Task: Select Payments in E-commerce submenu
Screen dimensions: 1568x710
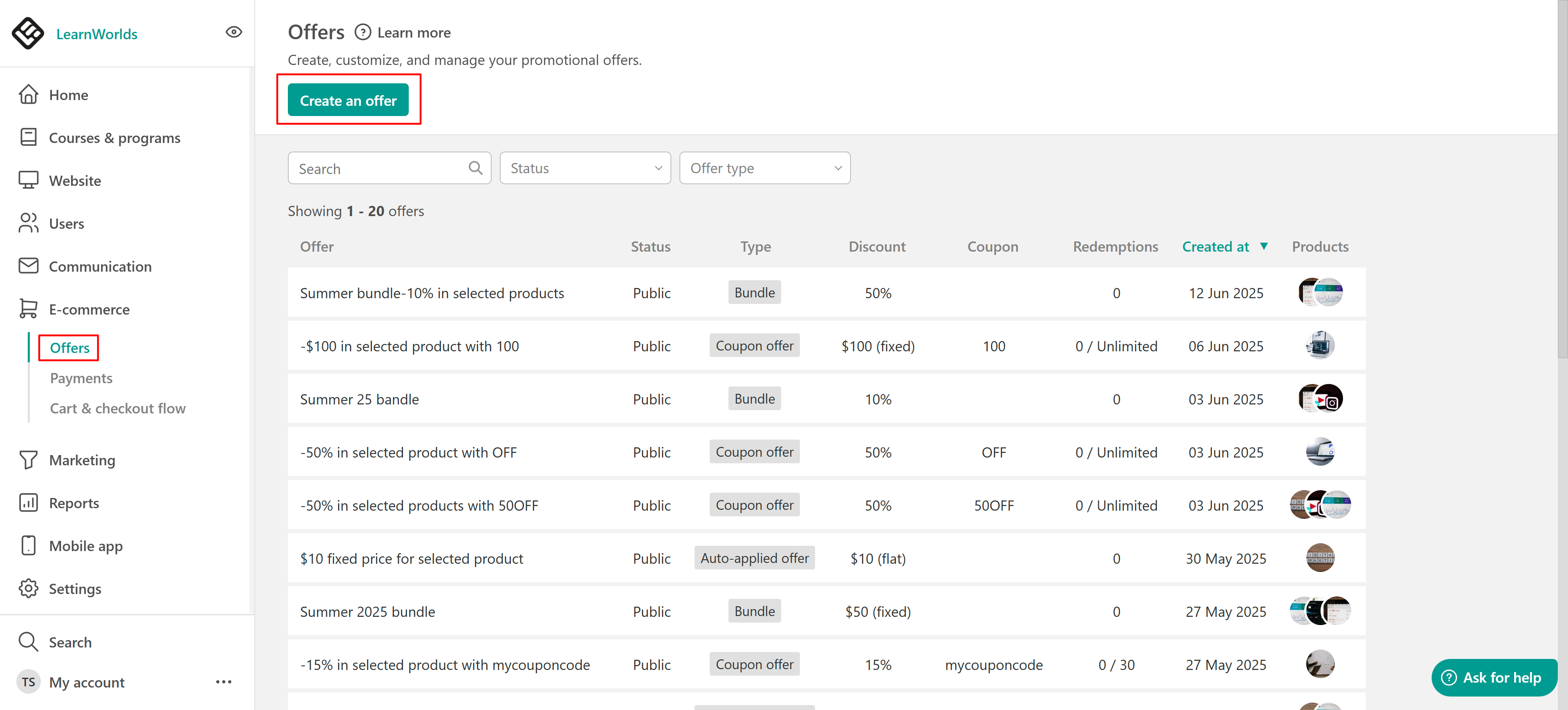Action: tap(81, 378)
